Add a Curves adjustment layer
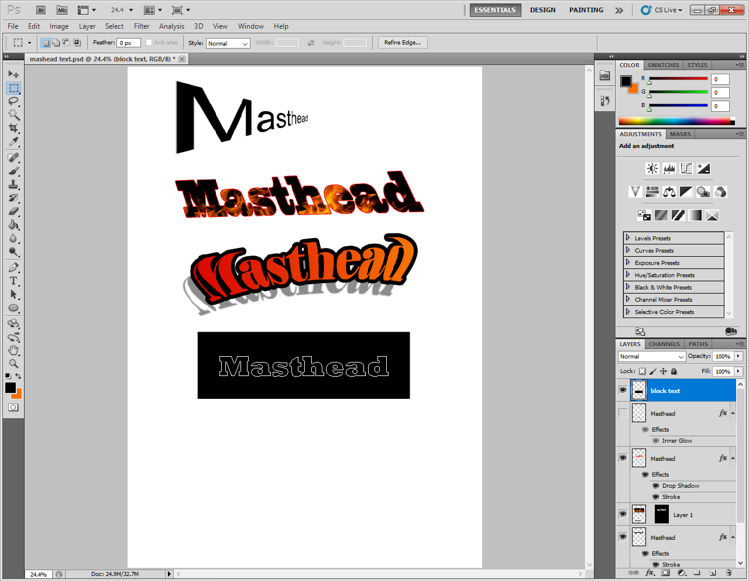Image resolution: width=749 pixels, height=581 pixels. click(686, 168)
